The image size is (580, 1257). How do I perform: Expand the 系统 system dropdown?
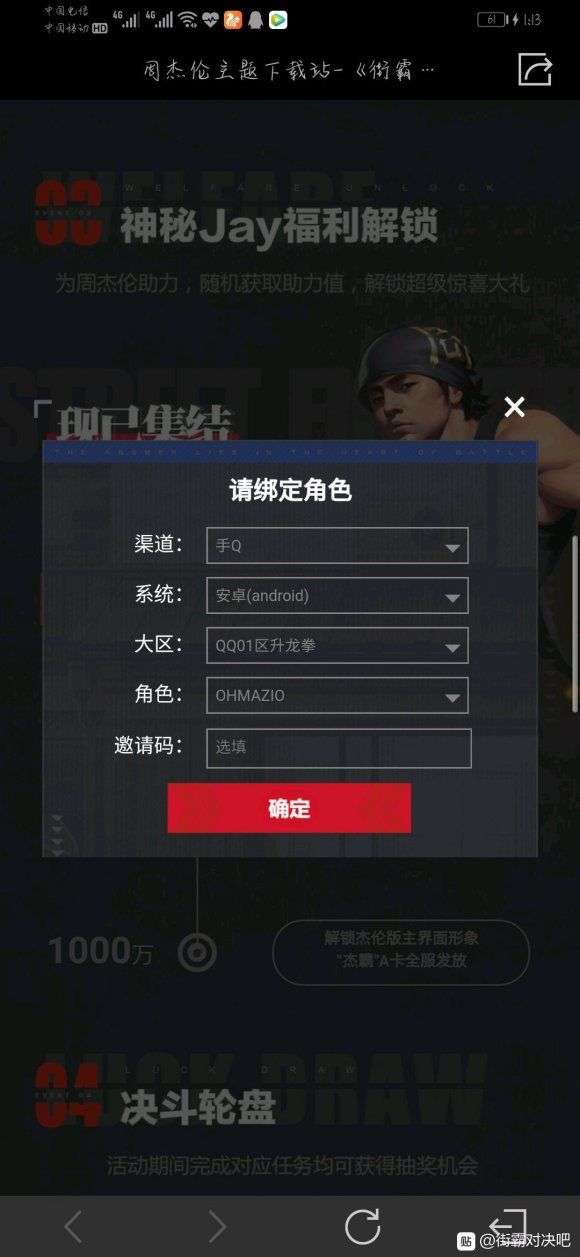tap(337, 596)
